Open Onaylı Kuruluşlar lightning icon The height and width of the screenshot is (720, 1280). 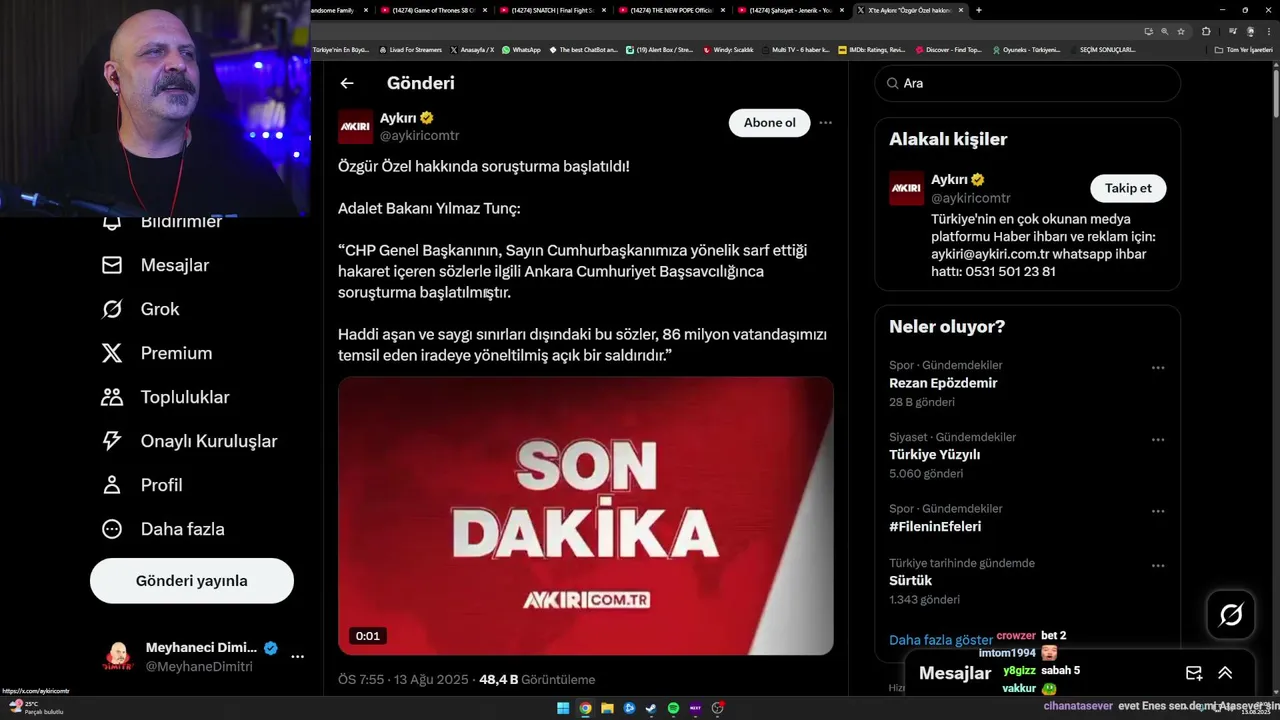[x=112, y=441]
